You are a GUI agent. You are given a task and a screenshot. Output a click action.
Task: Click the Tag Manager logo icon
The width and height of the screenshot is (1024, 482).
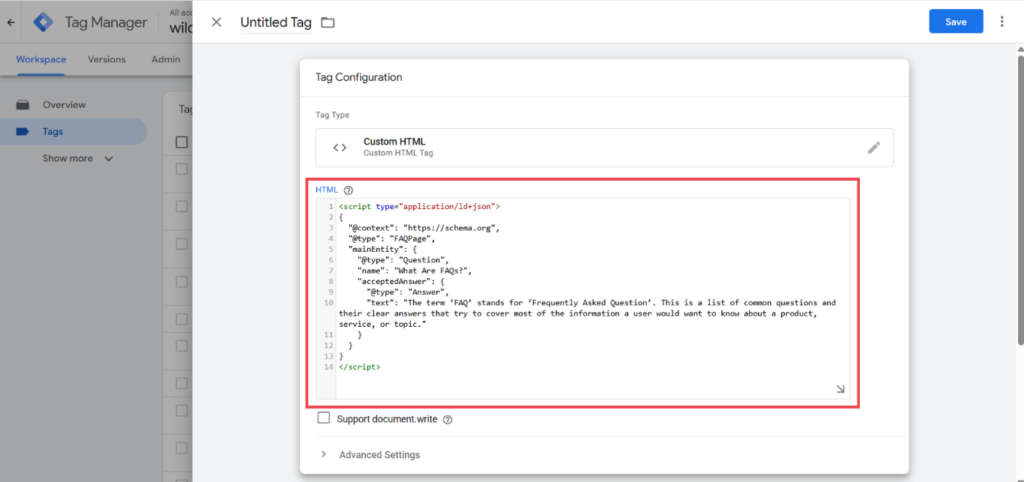(x=44, y=22)
